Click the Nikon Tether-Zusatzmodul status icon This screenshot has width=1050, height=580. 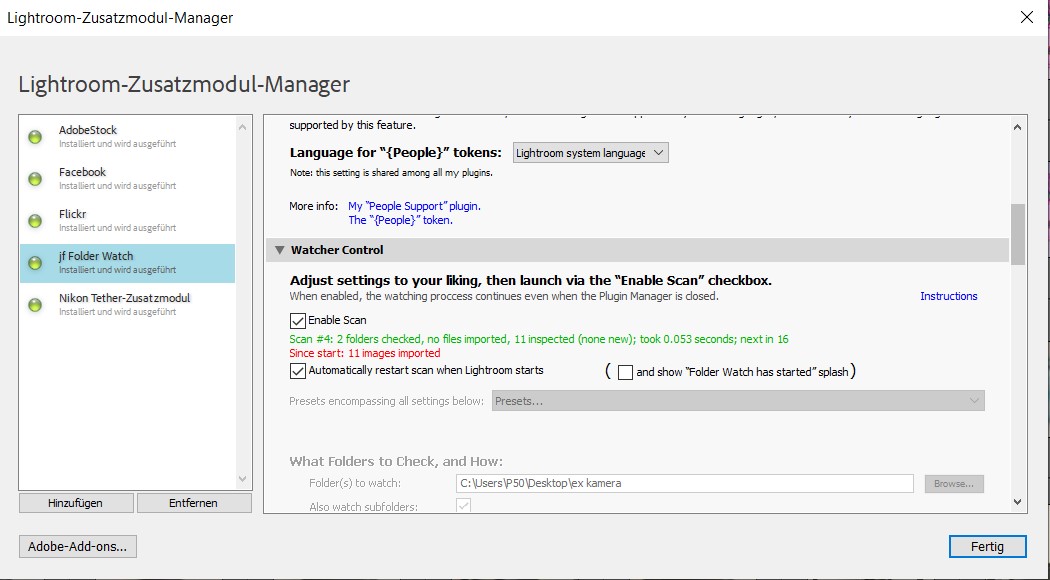coord(35,305)
